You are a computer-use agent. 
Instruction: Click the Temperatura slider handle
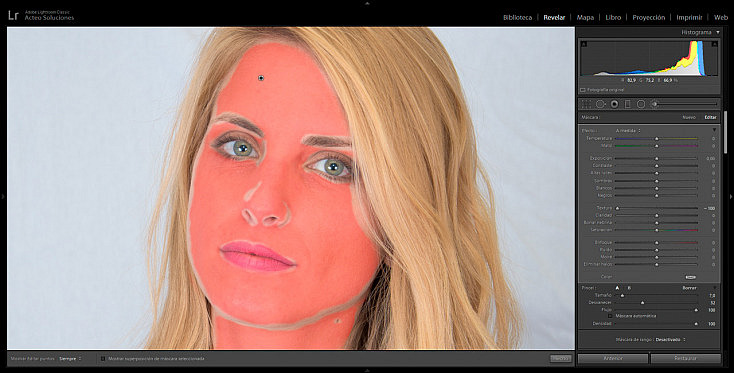(656, 139)
